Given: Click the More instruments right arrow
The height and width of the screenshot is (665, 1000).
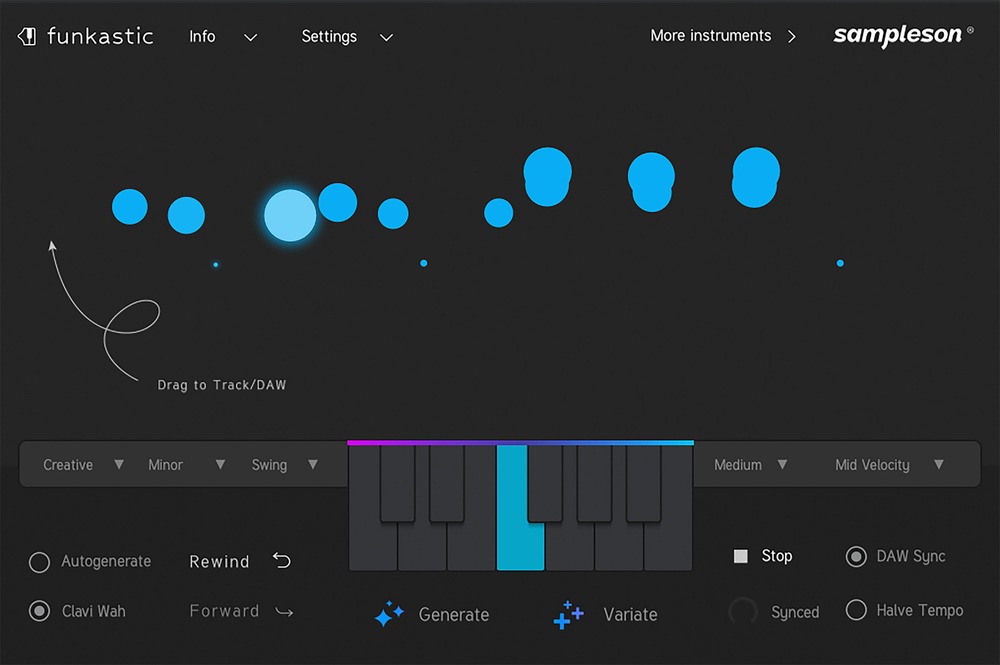Looking at the screenshot, I should (x=791, y=36).
